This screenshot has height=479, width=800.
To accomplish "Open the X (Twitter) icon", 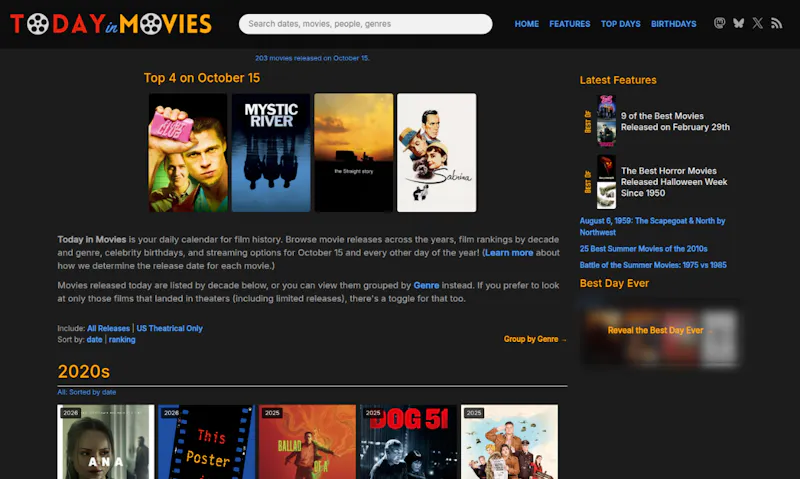I will tap(758, 23).
